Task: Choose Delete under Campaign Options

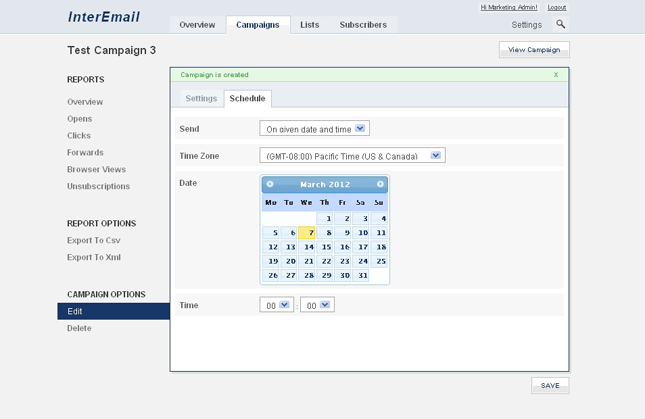Action: (79, 328)
